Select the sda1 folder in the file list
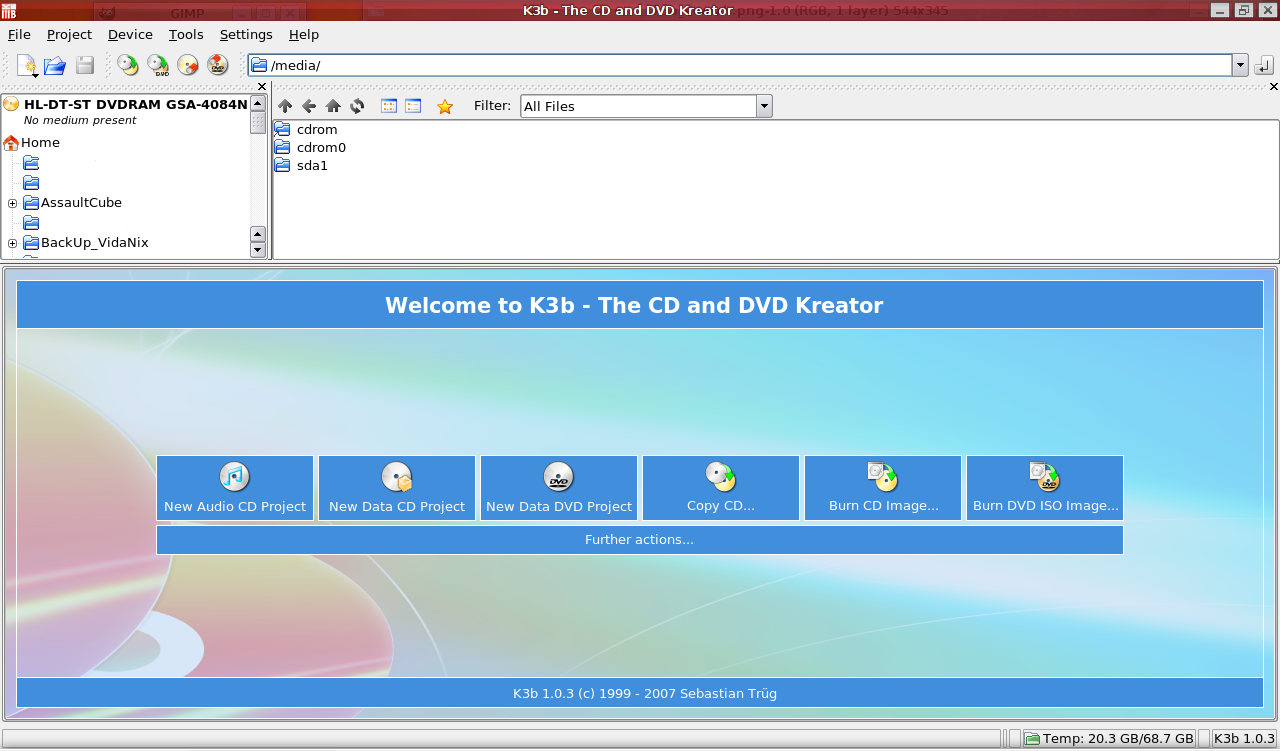This screenshot has height=751, width=1280. [x=301, y=165]
